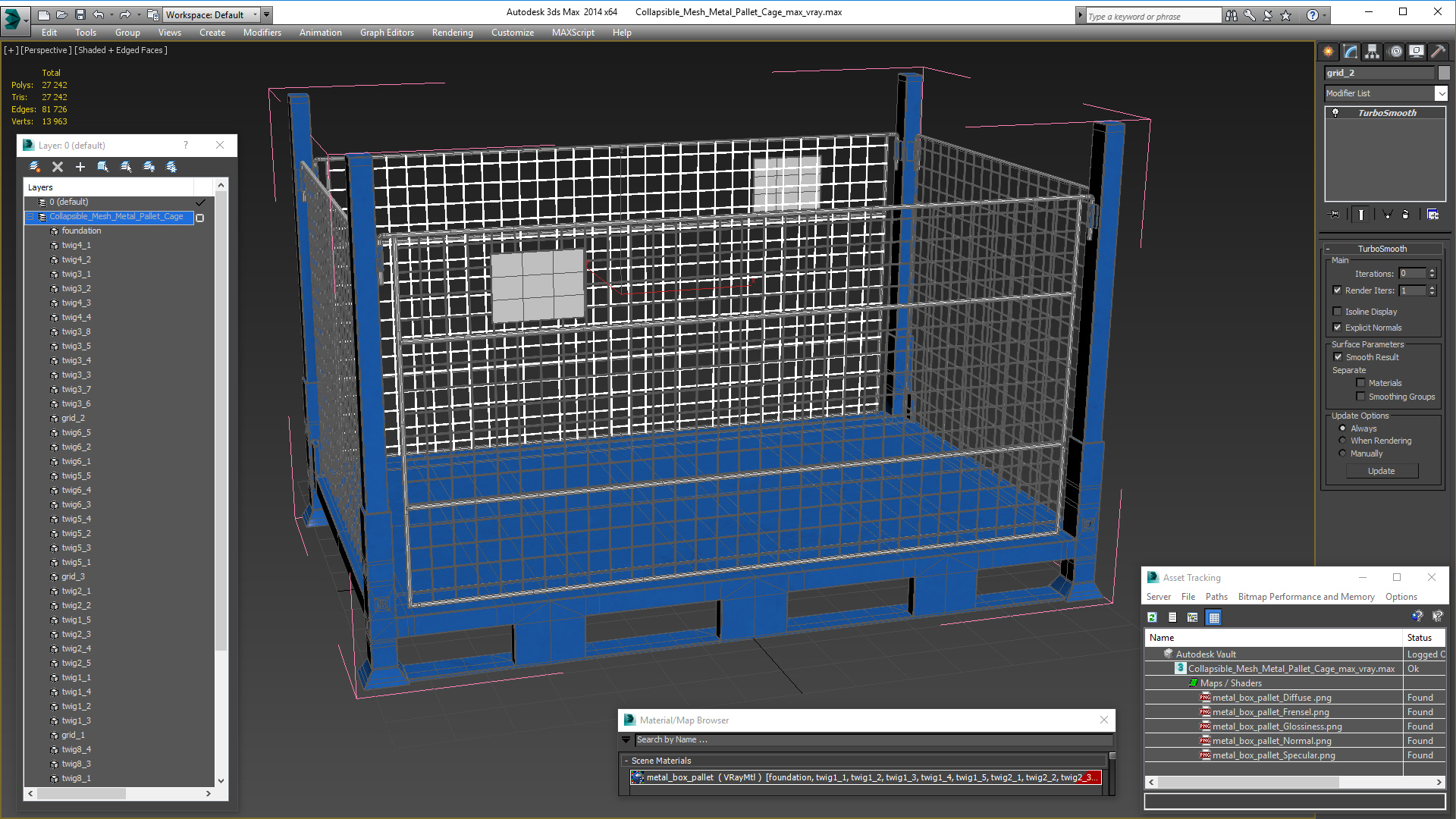Open Paths menu in Asset Tracking
The image size is (1456, 819).
click(x=1216, y=597)
